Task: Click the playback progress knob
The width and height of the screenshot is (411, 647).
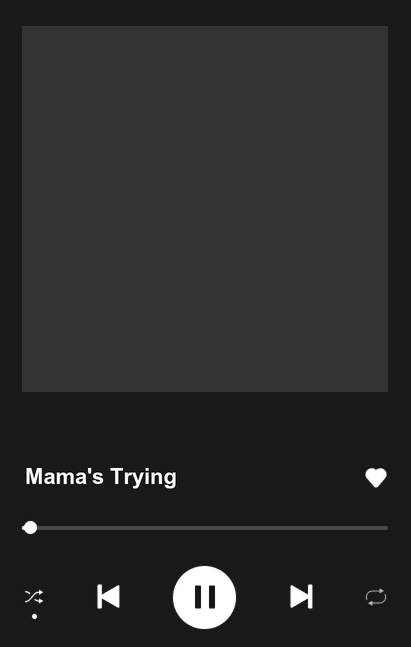Action: coord(30,528)
